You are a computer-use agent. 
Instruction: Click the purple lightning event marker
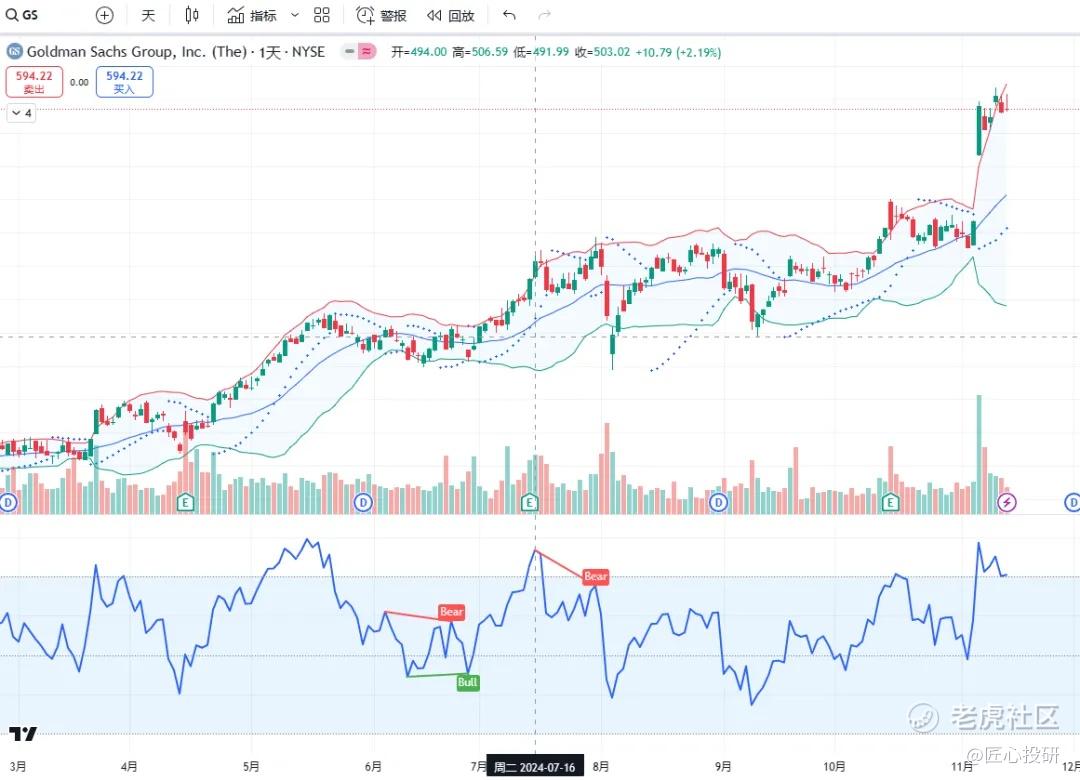(1007, 503)
